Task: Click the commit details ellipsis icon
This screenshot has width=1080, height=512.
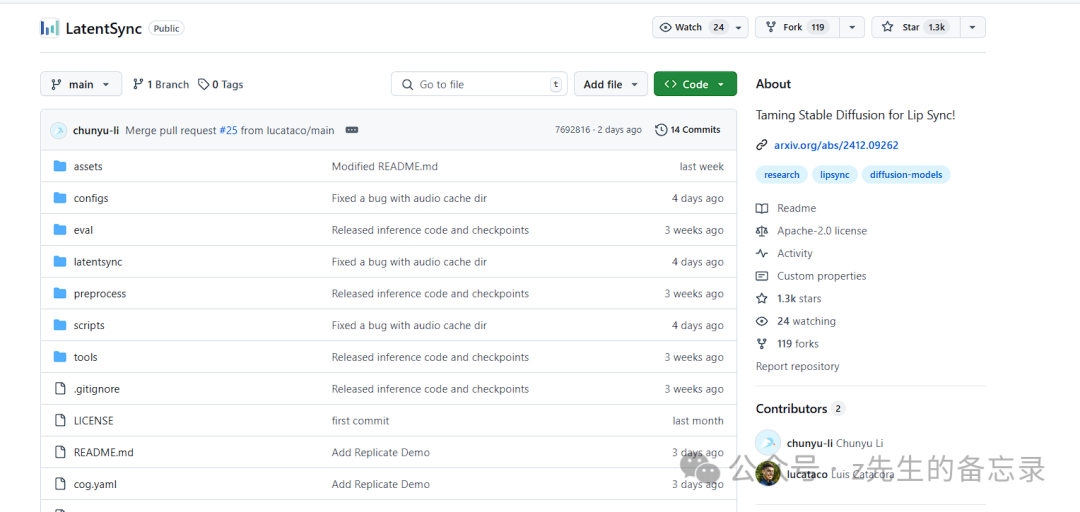Action: pos(352,130)
